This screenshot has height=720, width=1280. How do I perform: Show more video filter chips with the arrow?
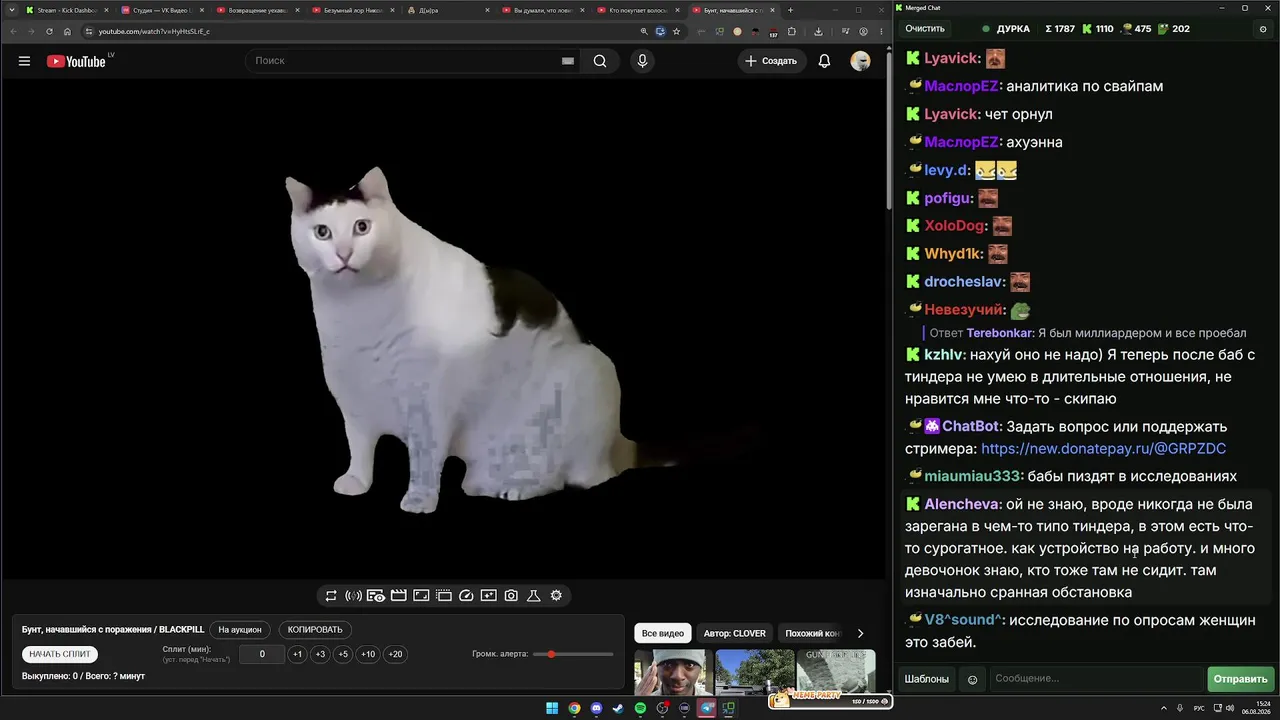(860, 633)
